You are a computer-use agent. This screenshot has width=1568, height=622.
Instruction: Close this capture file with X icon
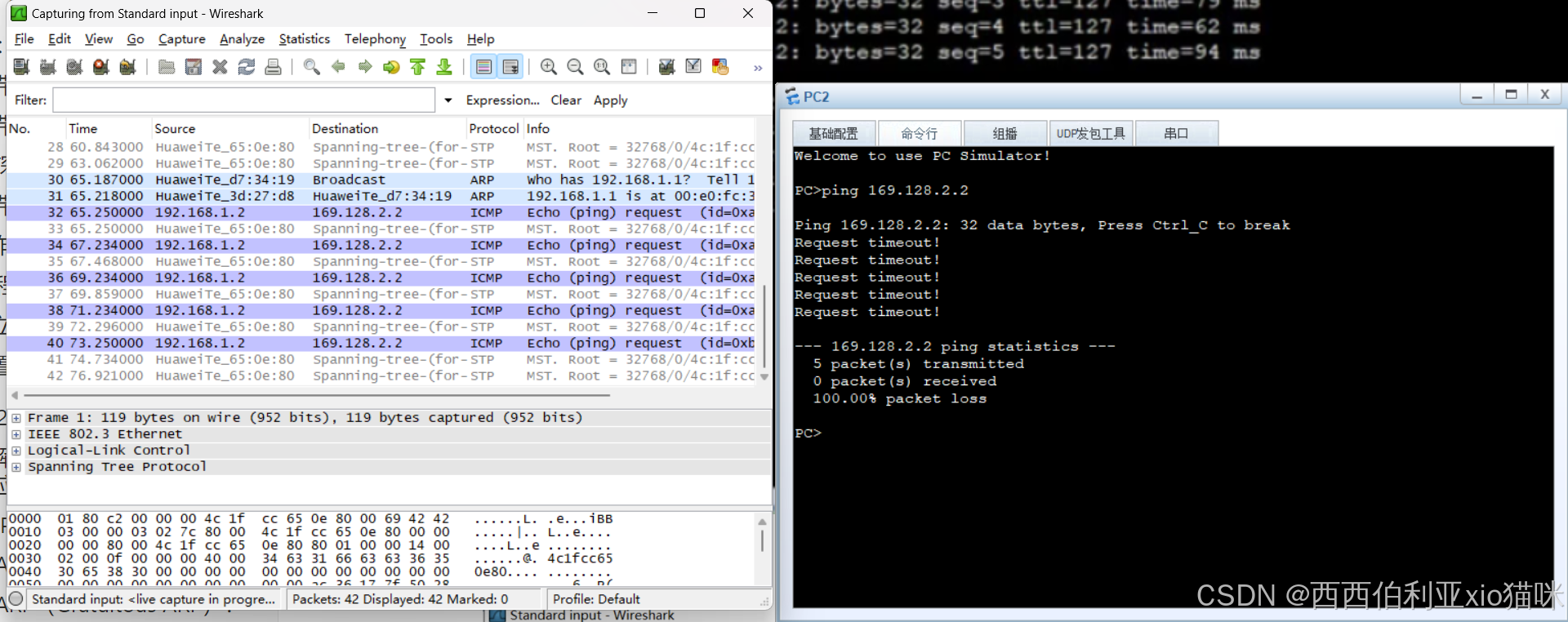pos(220,67)
